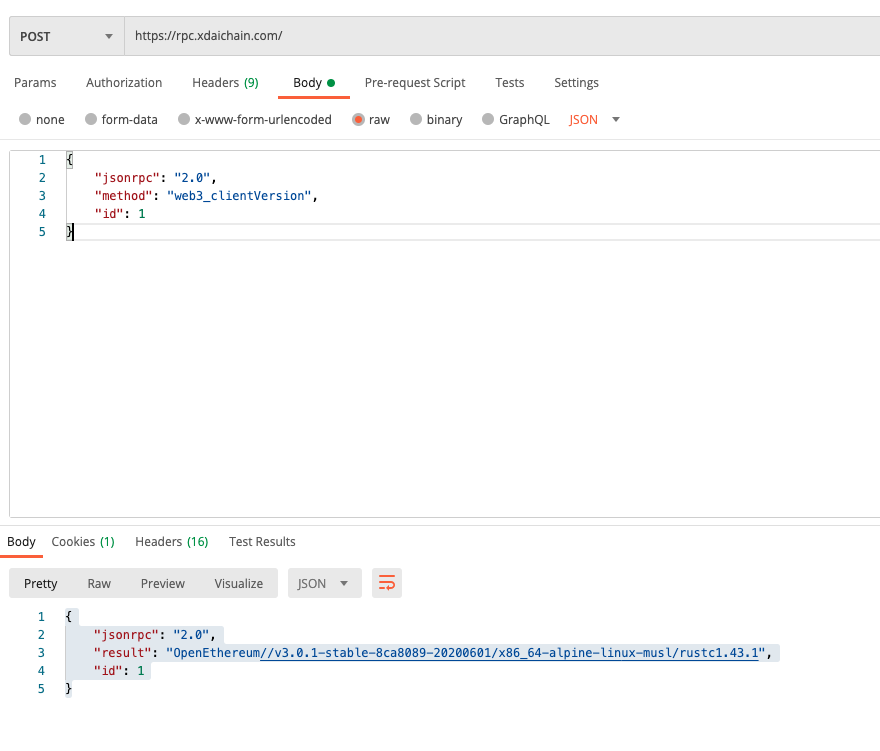Open the request Headers (9) tab
The height and width of the screenshot is (751, 880).
[225, 83]
